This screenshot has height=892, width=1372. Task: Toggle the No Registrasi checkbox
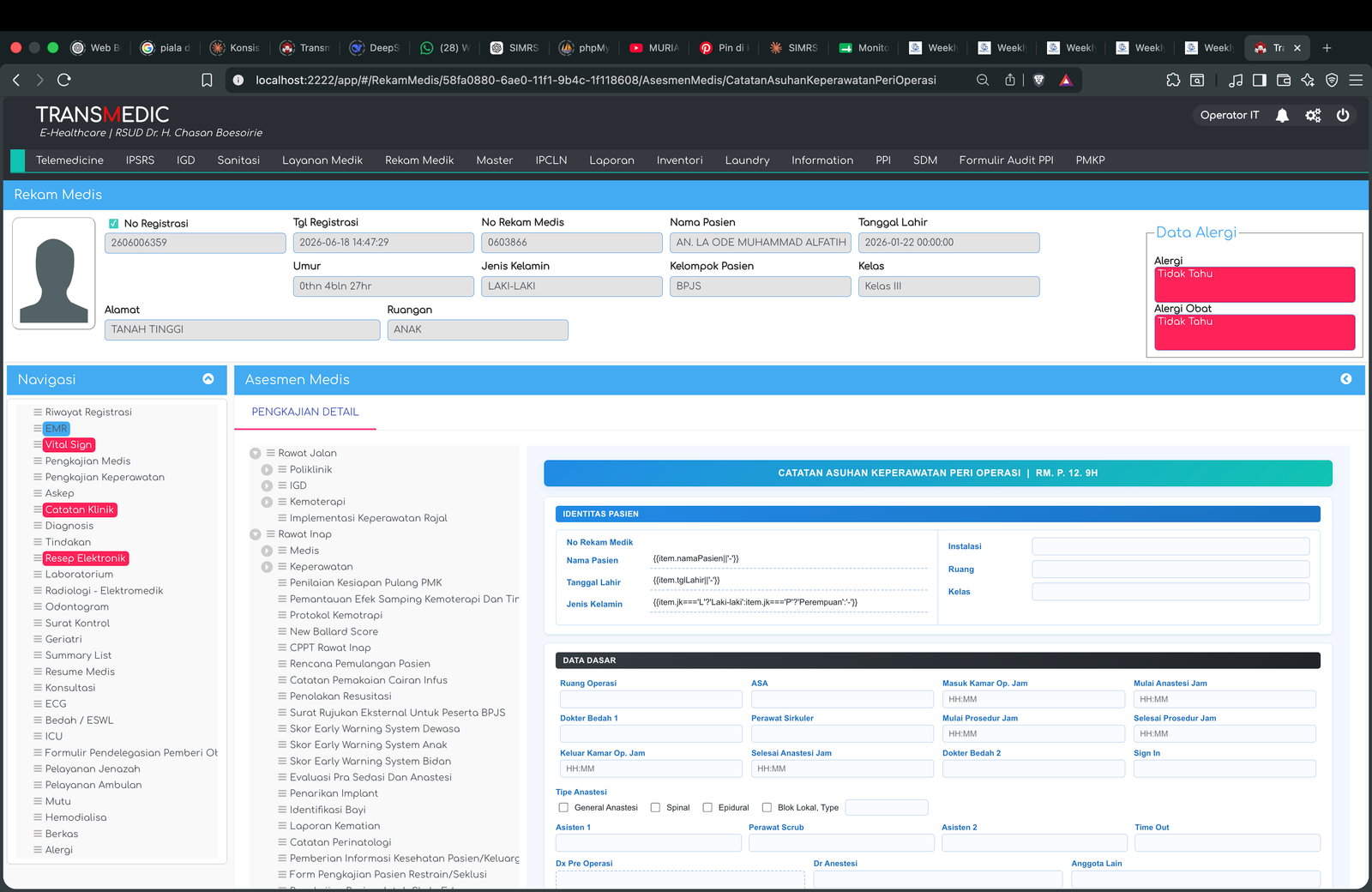coord(113,223)
